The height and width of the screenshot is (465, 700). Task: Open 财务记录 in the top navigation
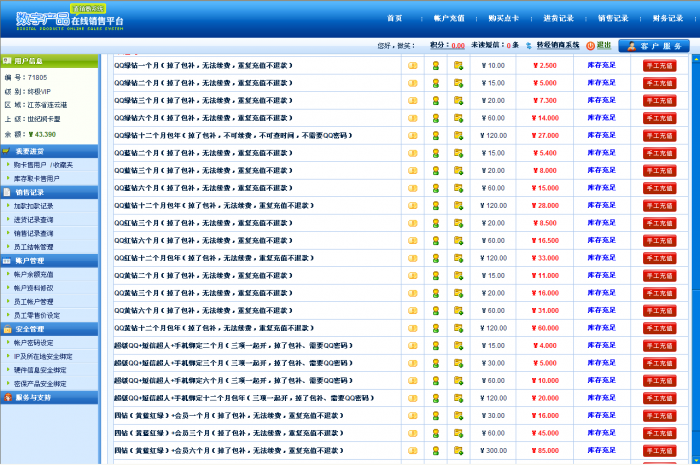coord(667,18)
